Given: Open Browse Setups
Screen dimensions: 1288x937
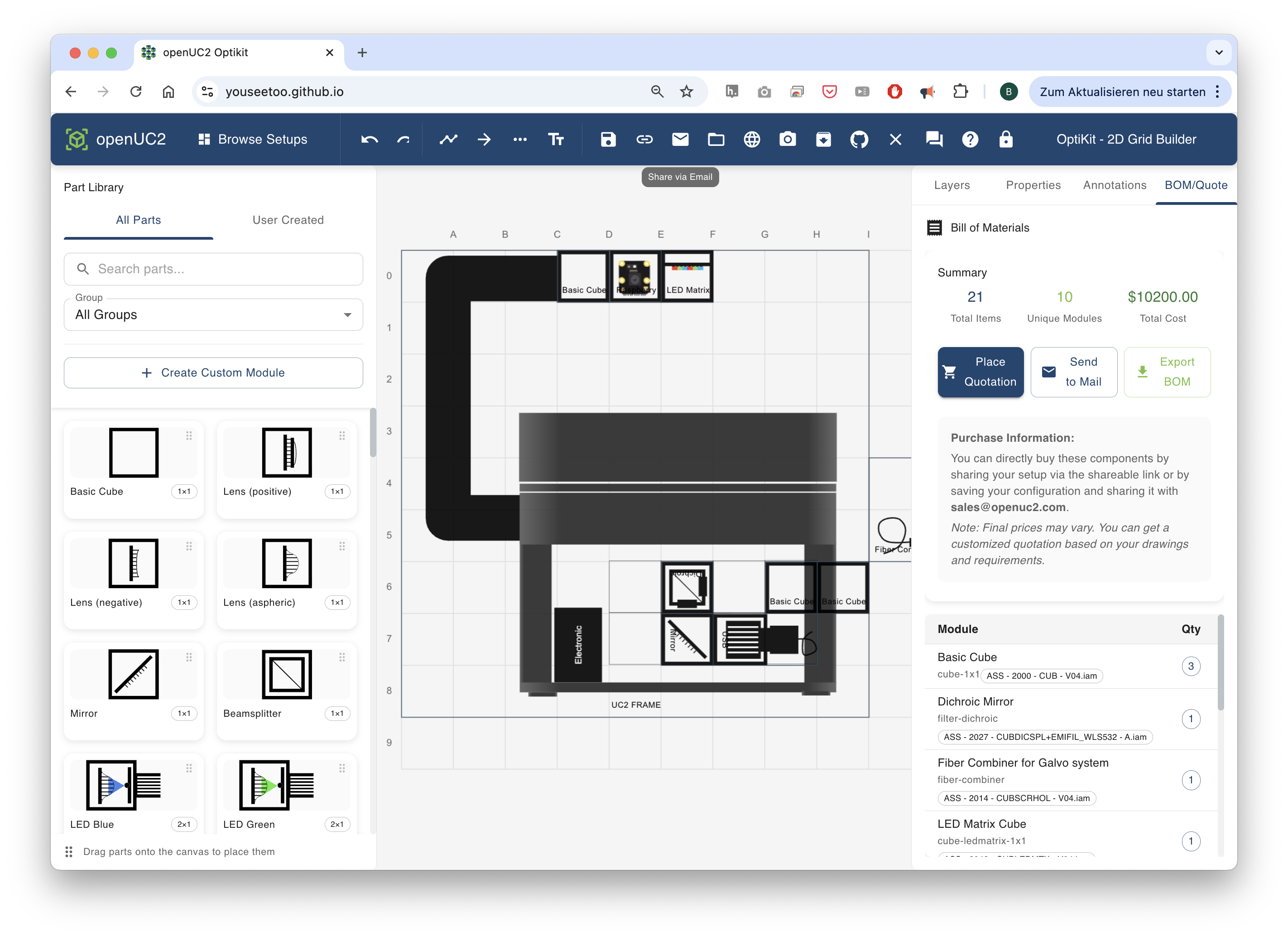Looking at the screenshot, I should (x=253, y=139).
